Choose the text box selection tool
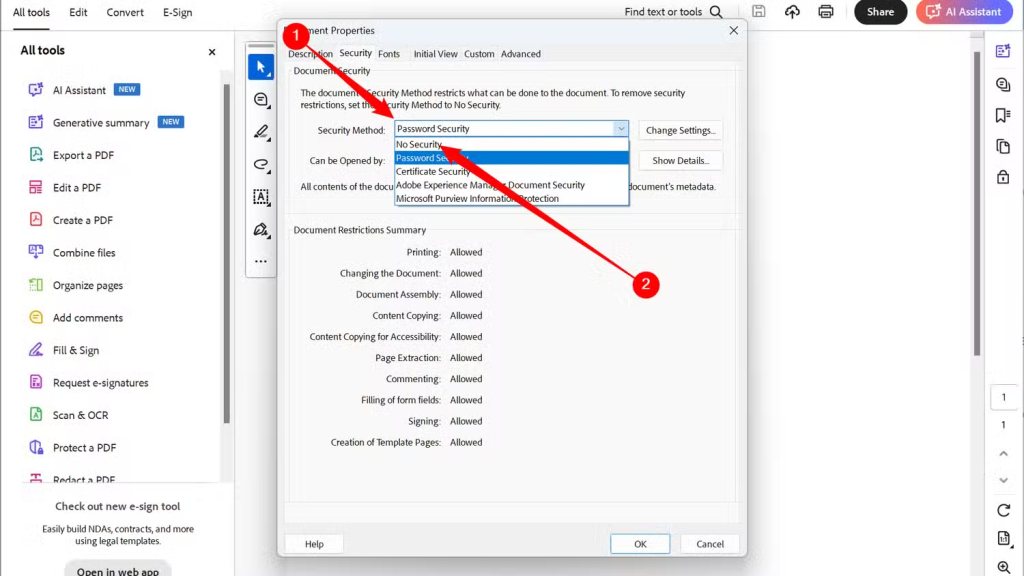 click(x=261, y=197)
